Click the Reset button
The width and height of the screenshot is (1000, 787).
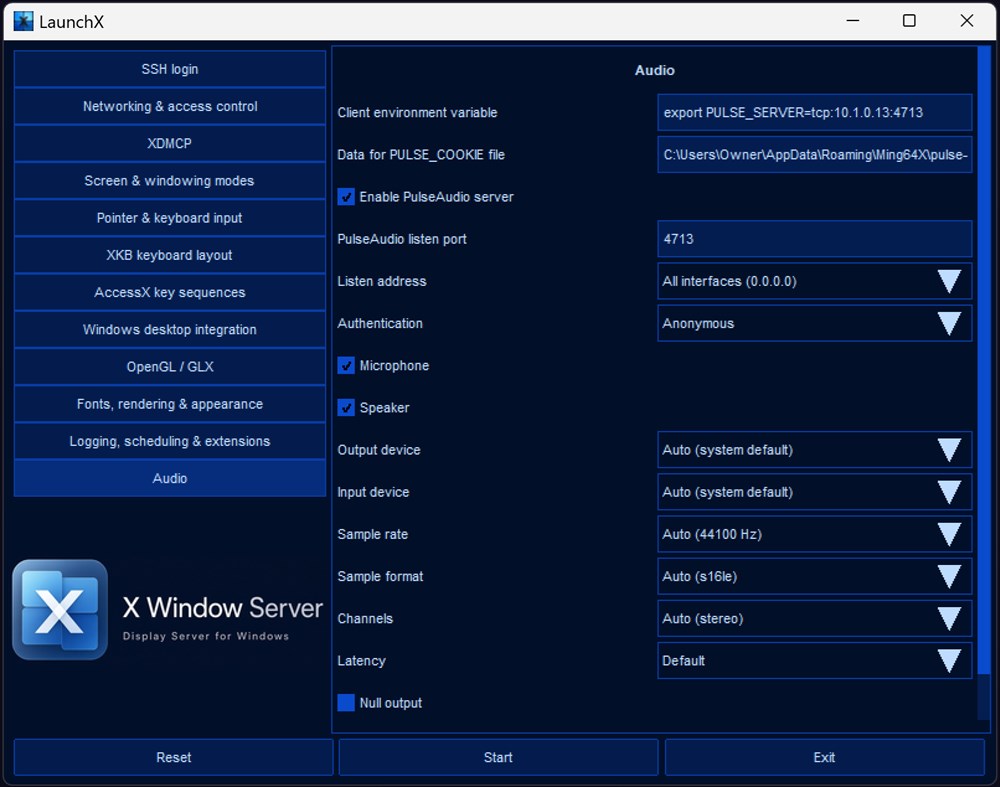(173, 757)
